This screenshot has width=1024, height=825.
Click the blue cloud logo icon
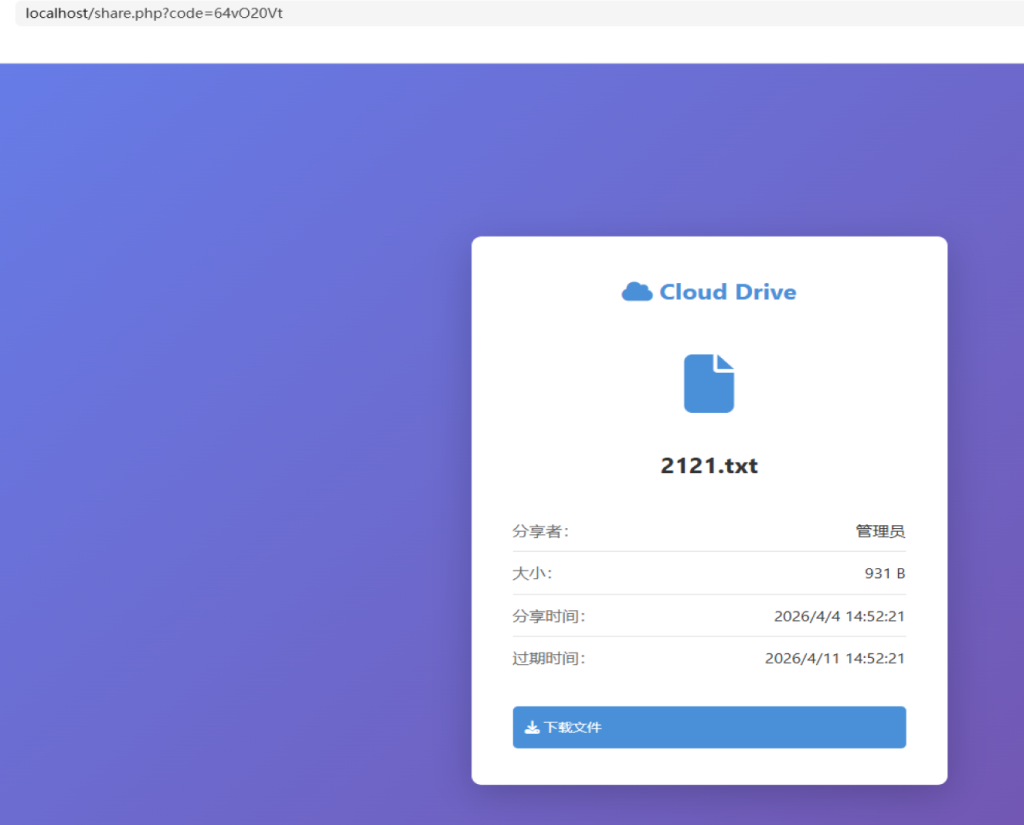coord(637,292)
